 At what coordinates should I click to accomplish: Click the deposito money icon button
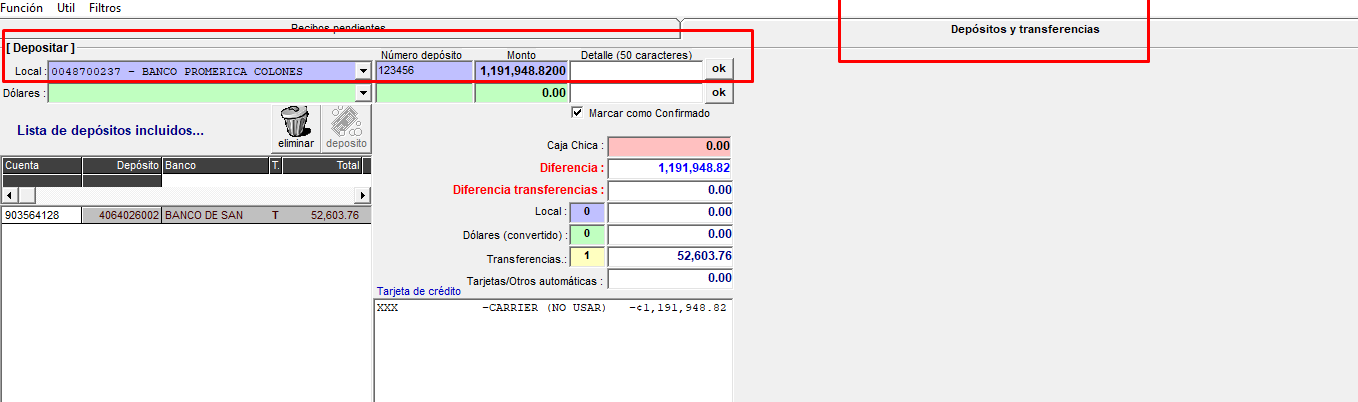346,129
